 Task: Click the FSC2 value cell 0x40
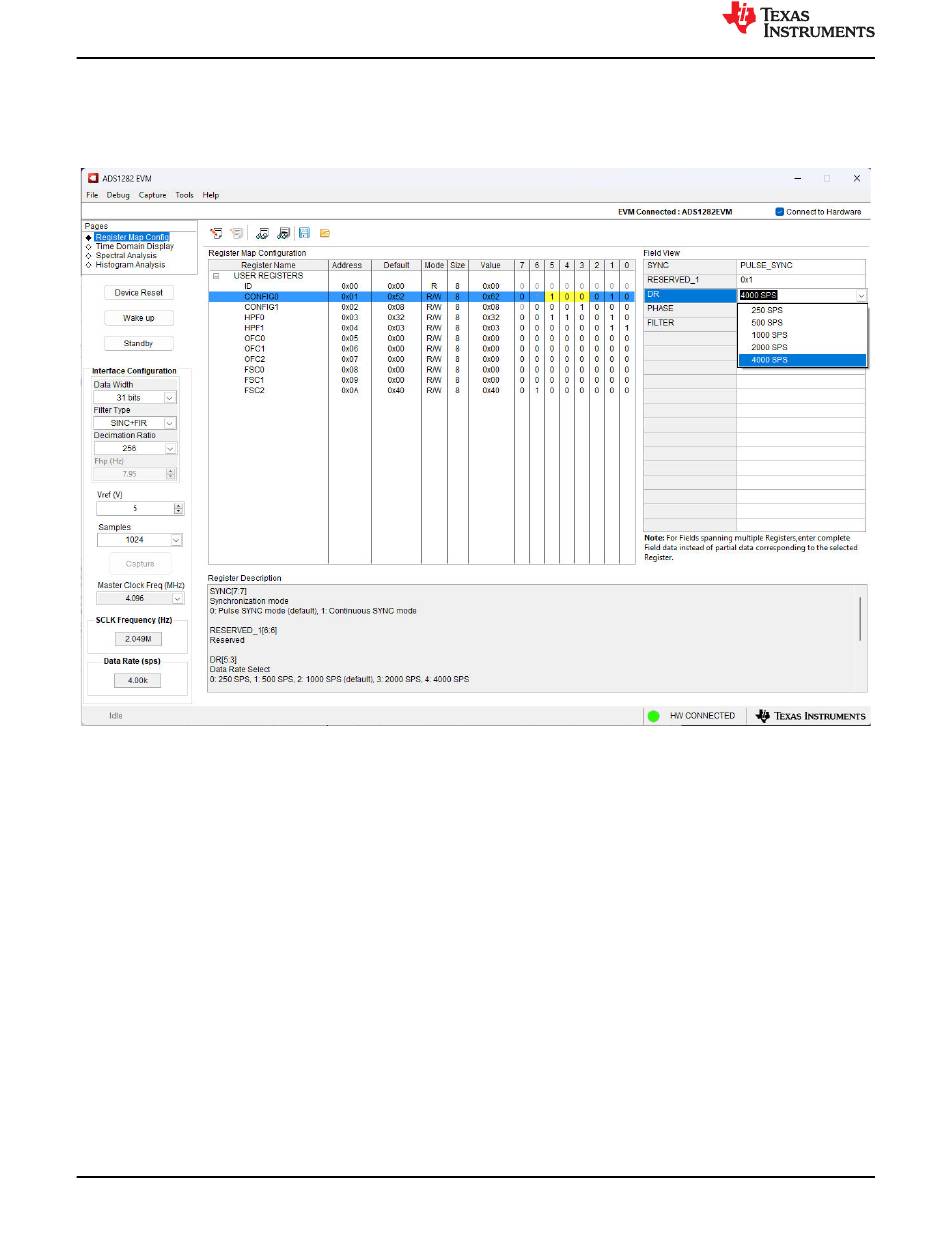(490, 390)
